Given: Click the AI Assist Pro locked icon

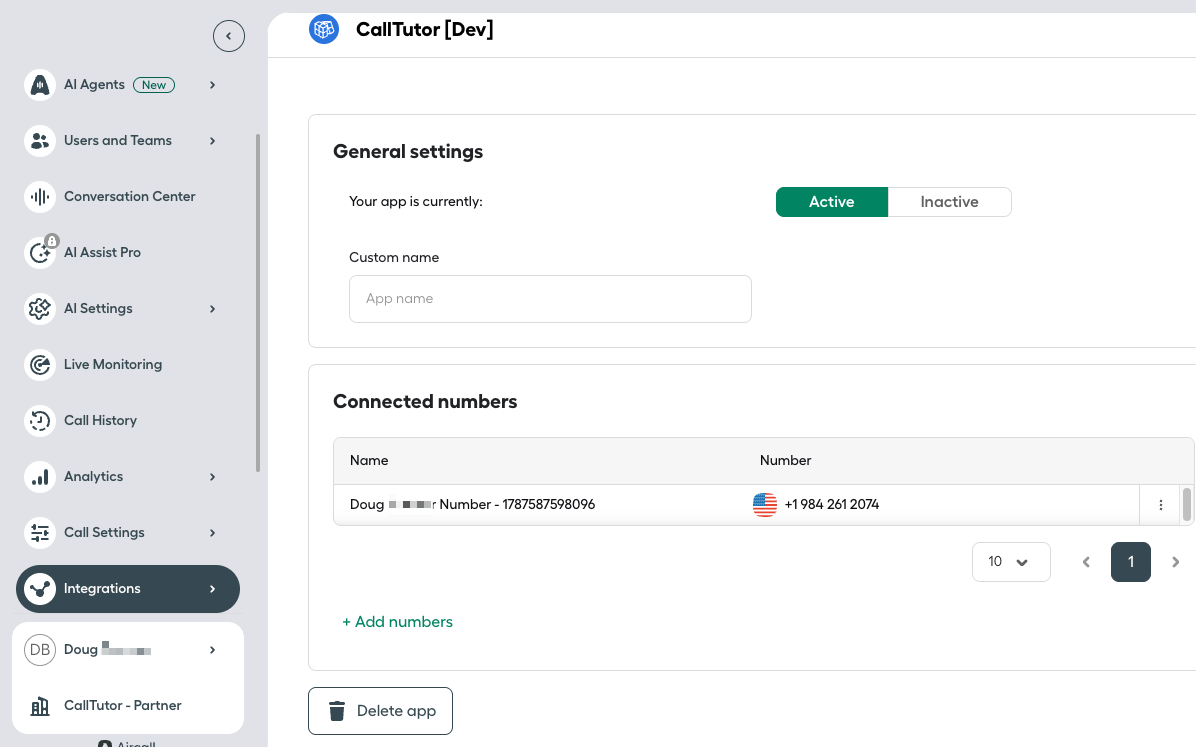Looking at the screenshot, I should [40, 253].
